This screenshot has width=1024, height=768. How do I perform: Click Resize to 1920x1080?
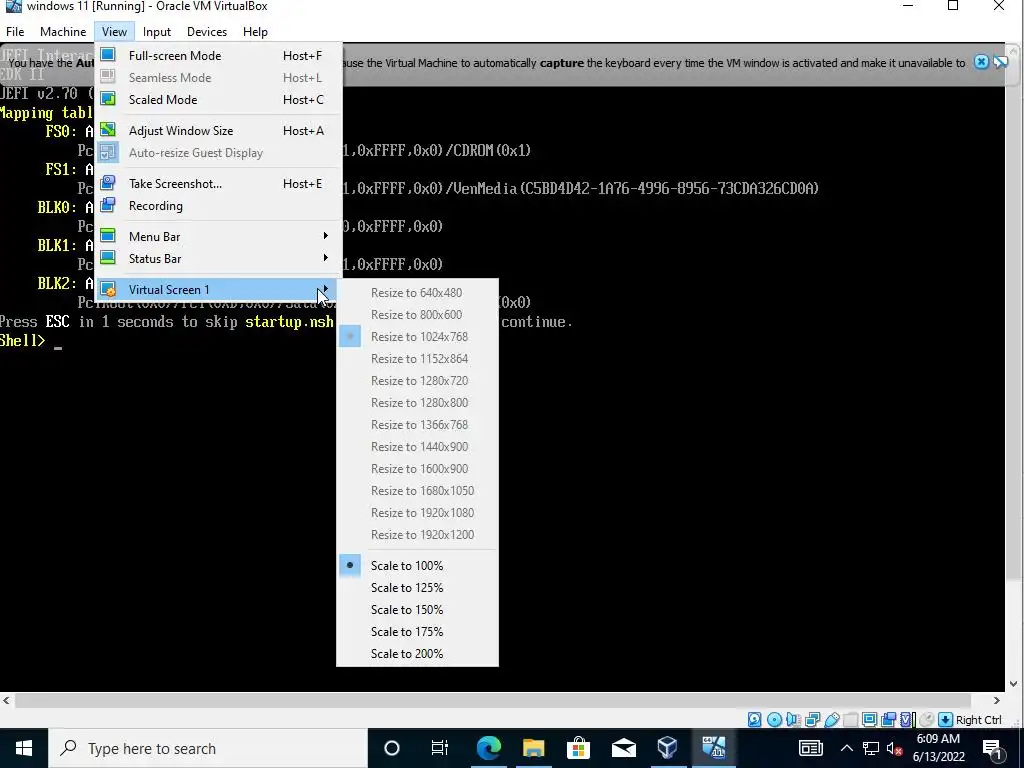pyautogui.click(x=417, y=513)
